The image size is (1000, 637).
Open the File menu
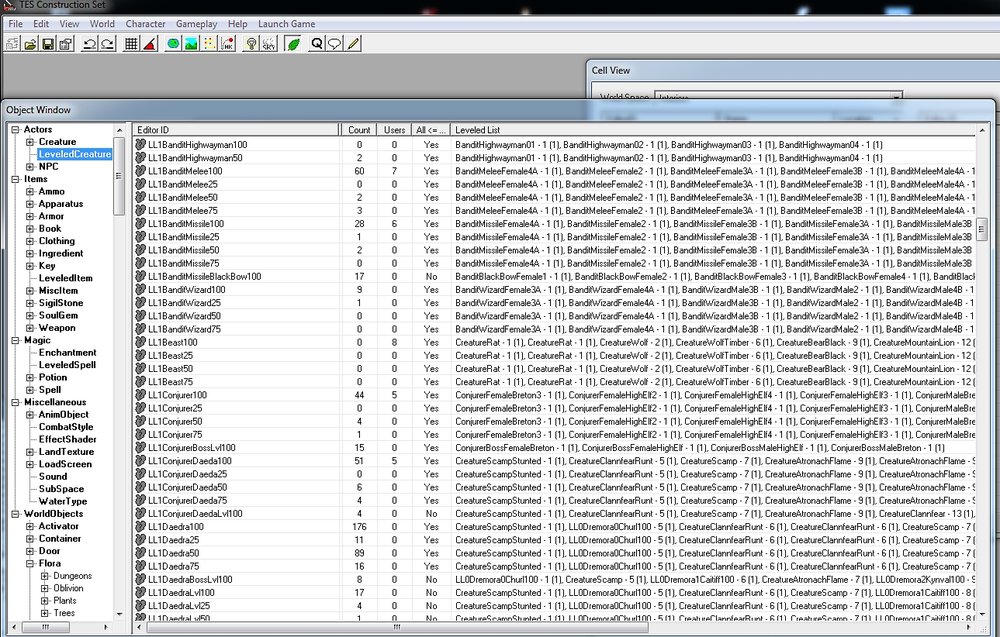pyautogui.click(x=15, y=24)
